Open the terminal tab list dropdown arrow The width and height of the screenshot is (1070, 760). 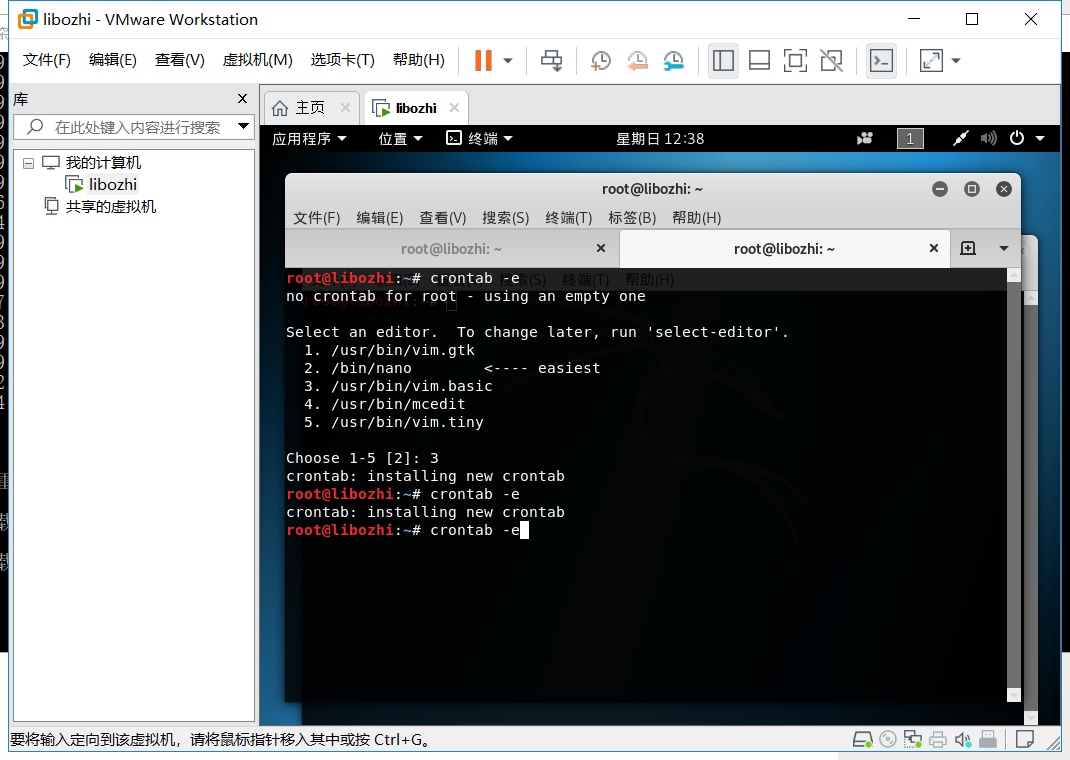pyautogui.click(x=1003, y=248)
